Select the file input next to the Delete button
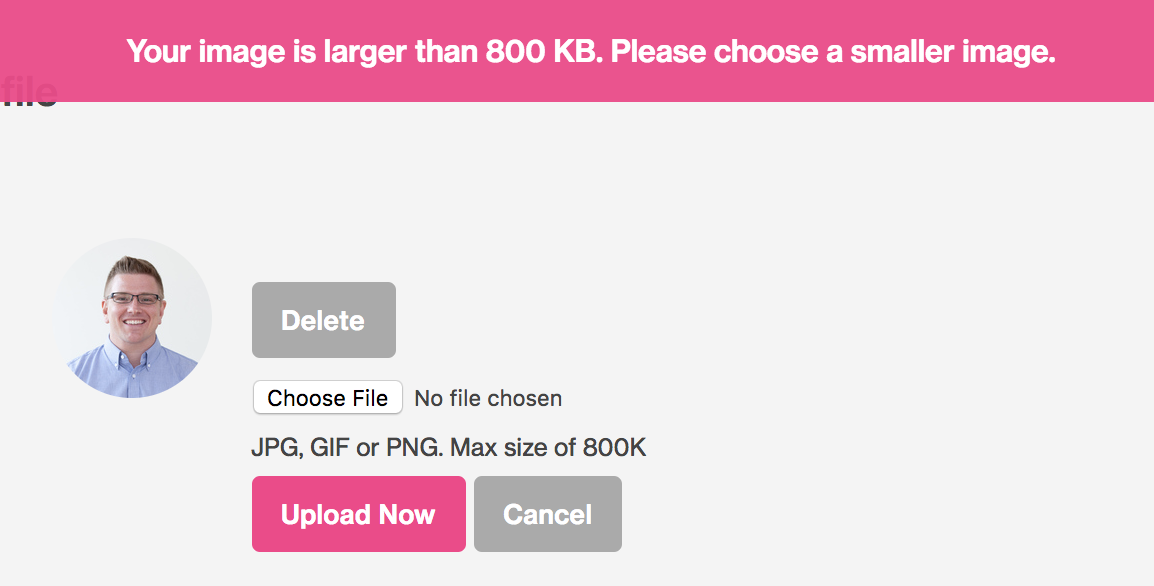 (408, 398)
